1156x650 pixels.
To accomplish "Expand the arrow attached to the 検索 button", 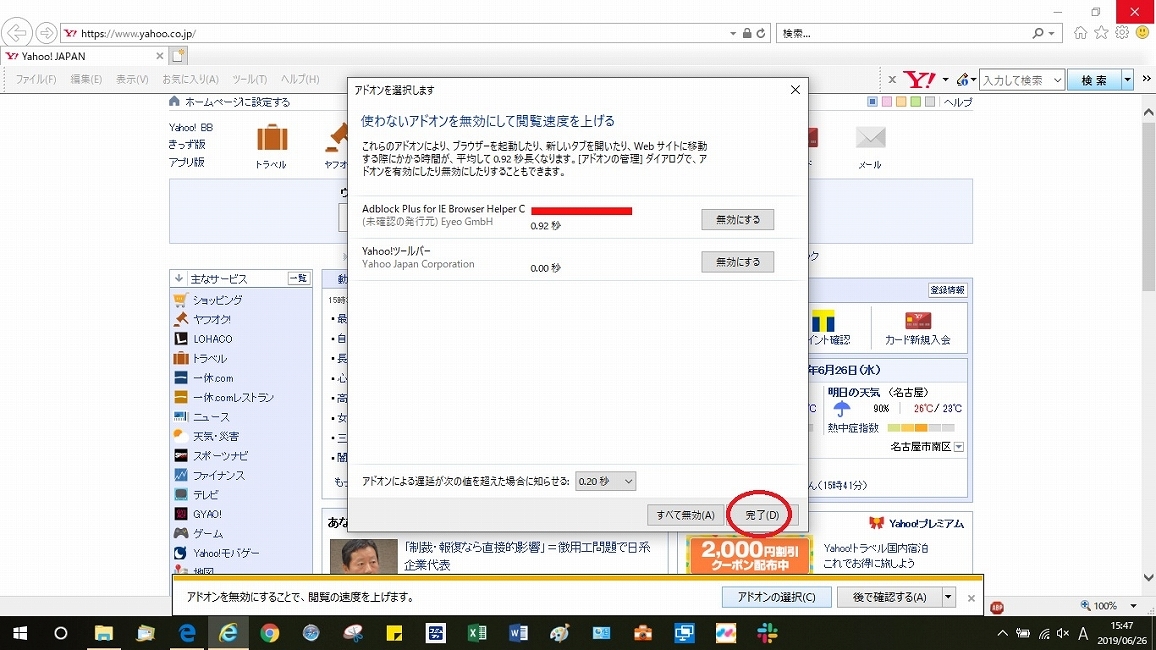I will tap(1127, 80).
